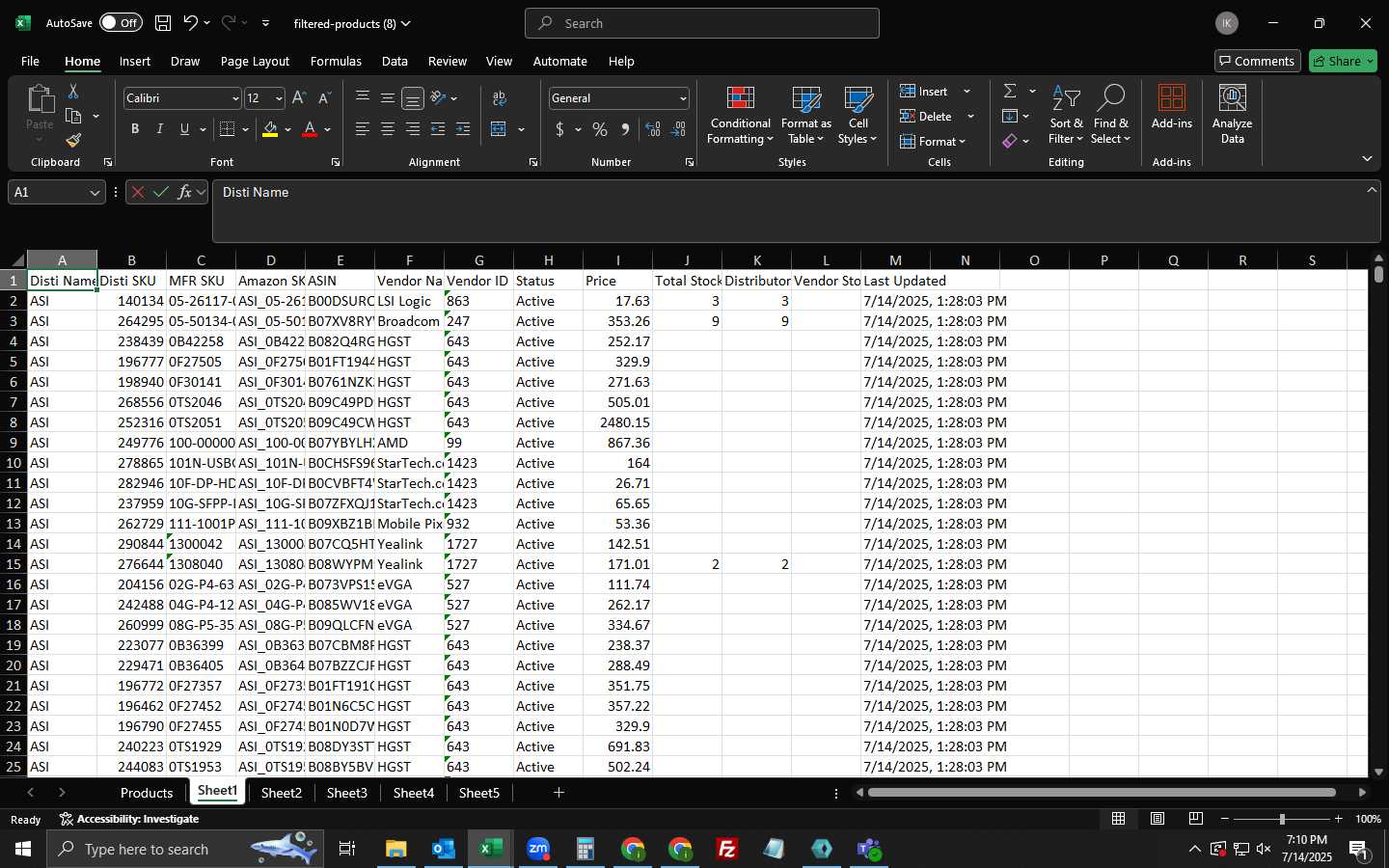Switch to the Page Layout ribbon tab

click(255, 61)
